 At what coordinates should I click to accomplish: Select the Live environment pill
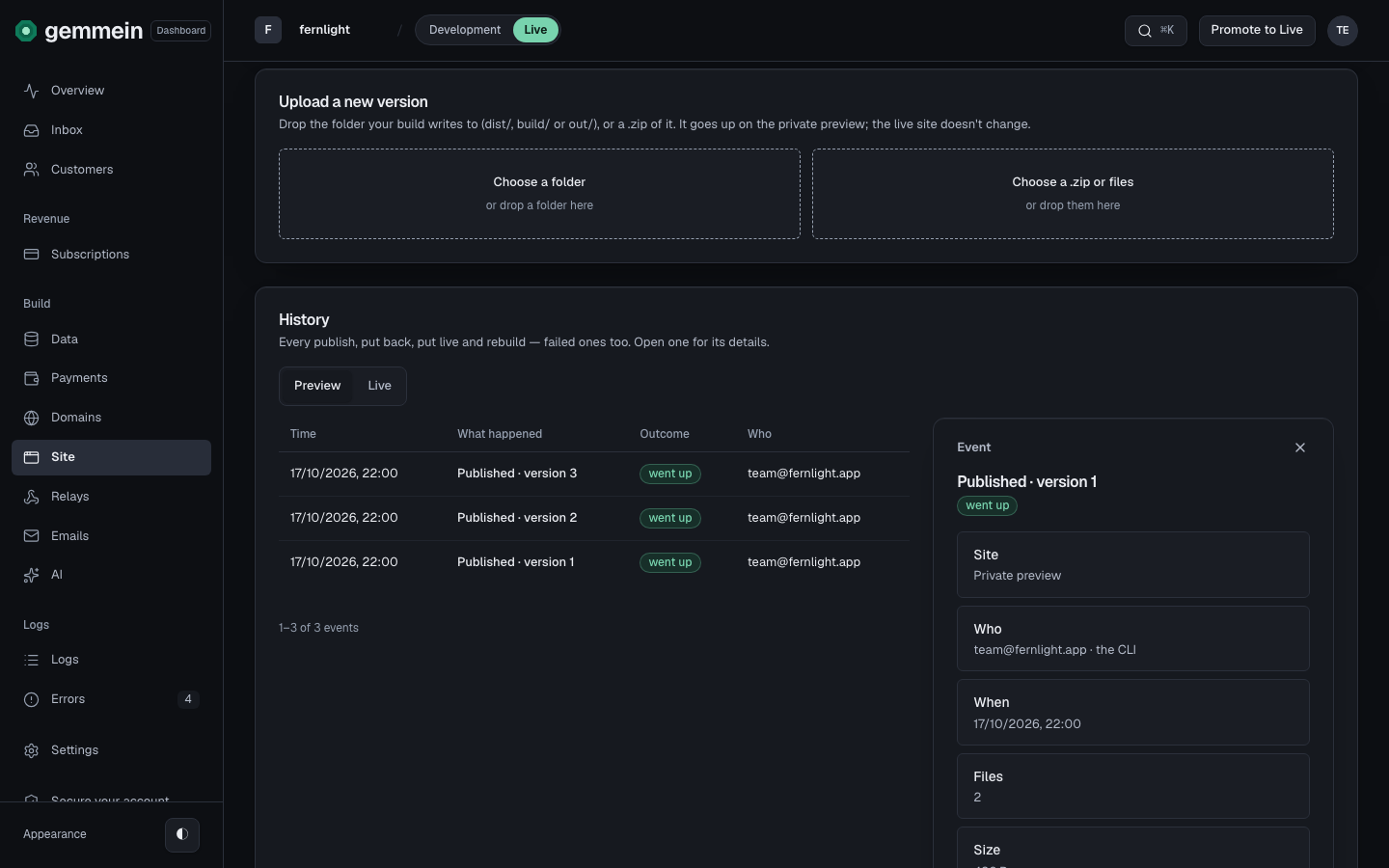tap(535, 30)
